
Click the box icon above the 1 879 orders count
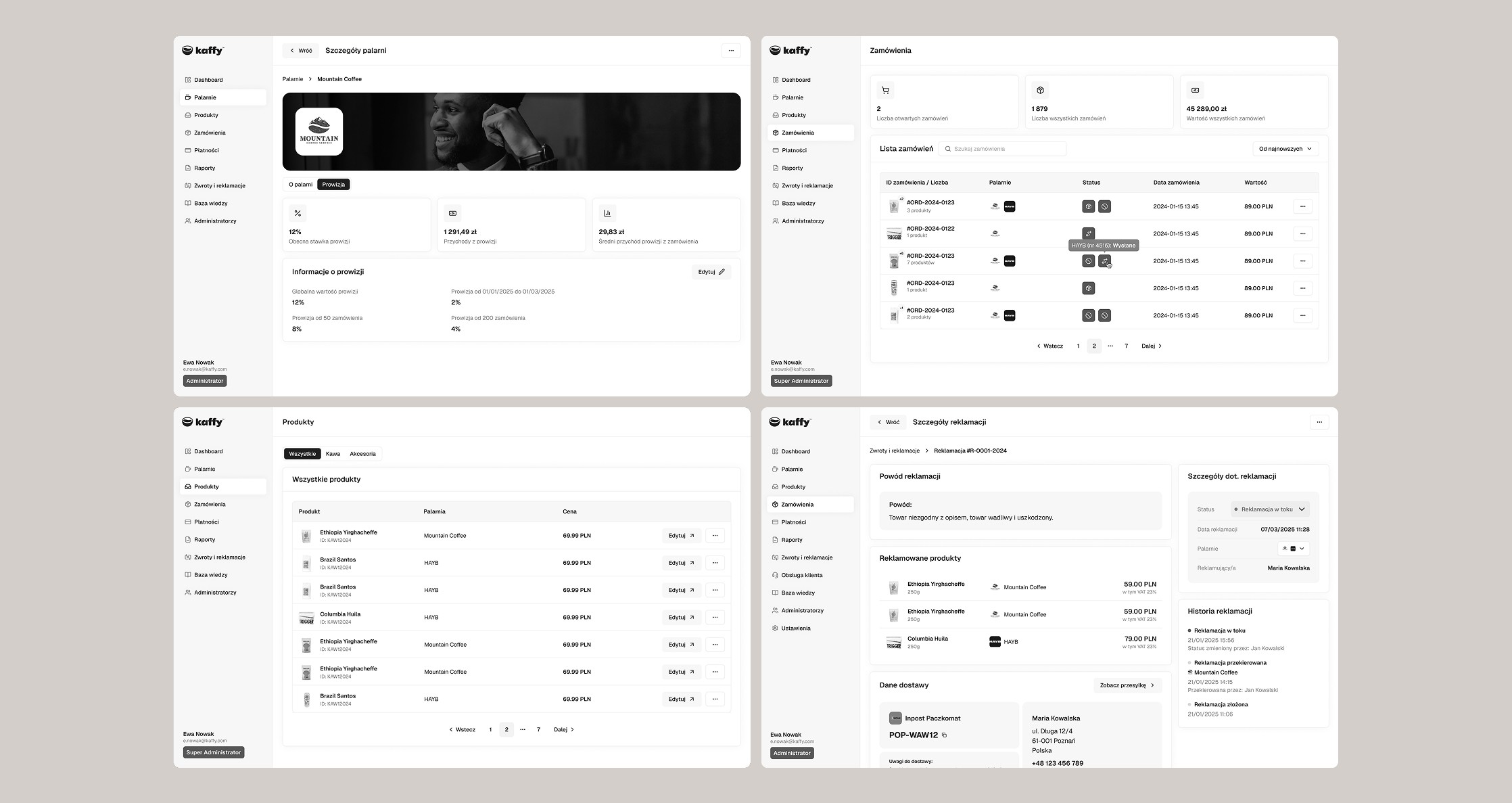tap(1040, 90)
